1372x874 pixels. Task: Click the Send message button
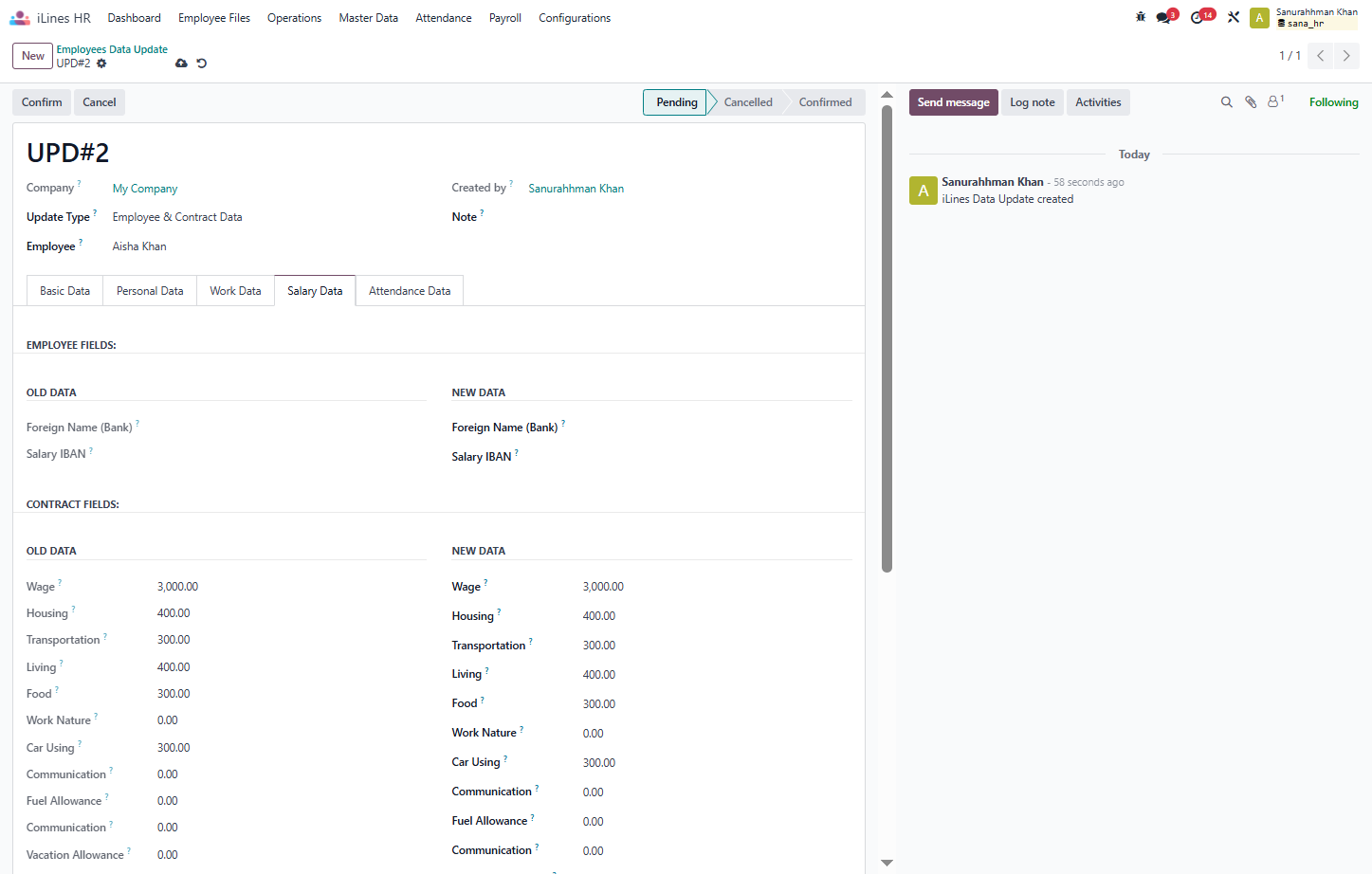coord(953,102)
